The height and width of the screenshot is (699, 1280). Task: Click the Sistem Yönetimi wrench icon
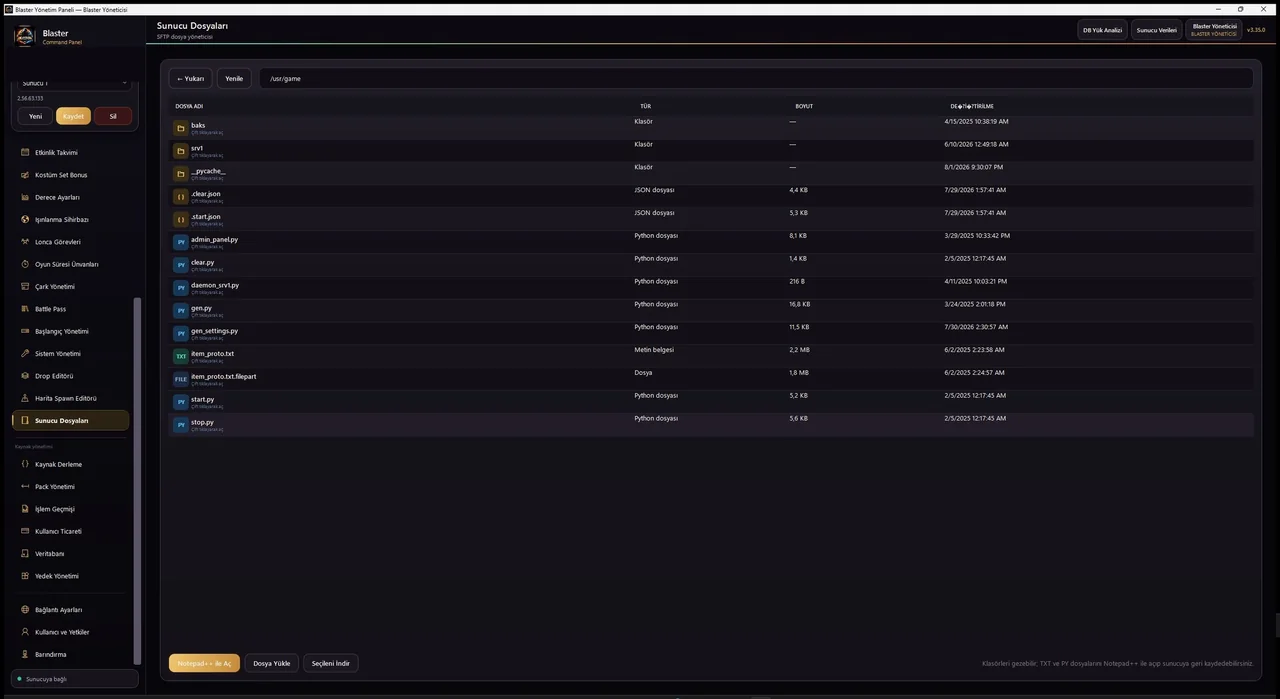[25, 354]
